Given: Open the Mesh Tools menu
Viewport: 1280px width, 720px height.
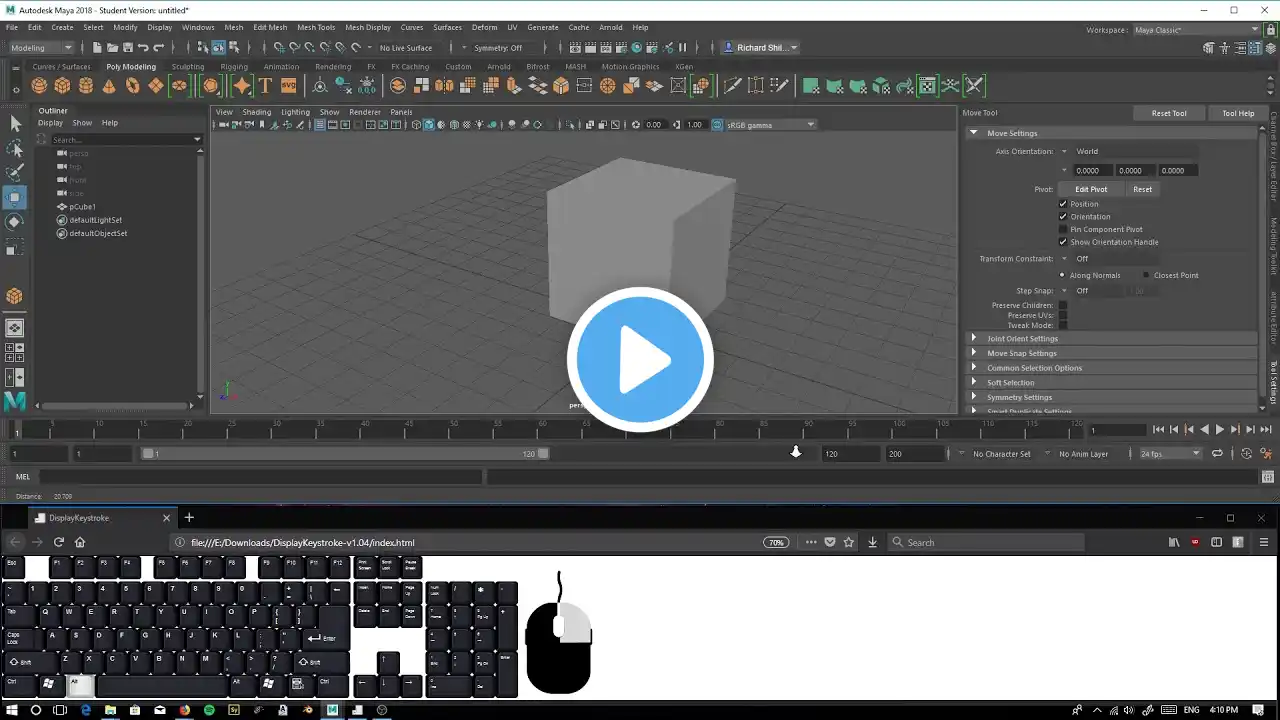Looking at the screenshot, I should coord(316,27).
